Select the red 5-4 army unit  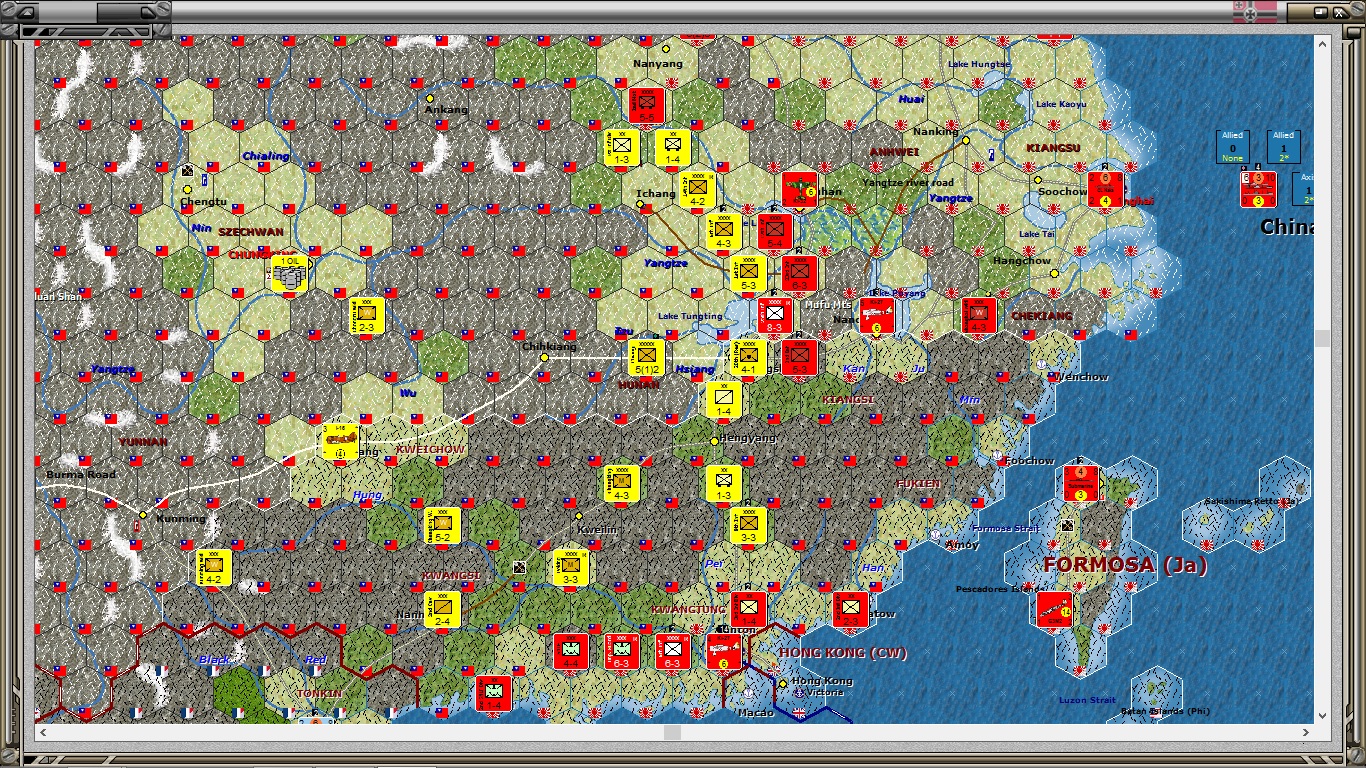(x=775, y=231)
